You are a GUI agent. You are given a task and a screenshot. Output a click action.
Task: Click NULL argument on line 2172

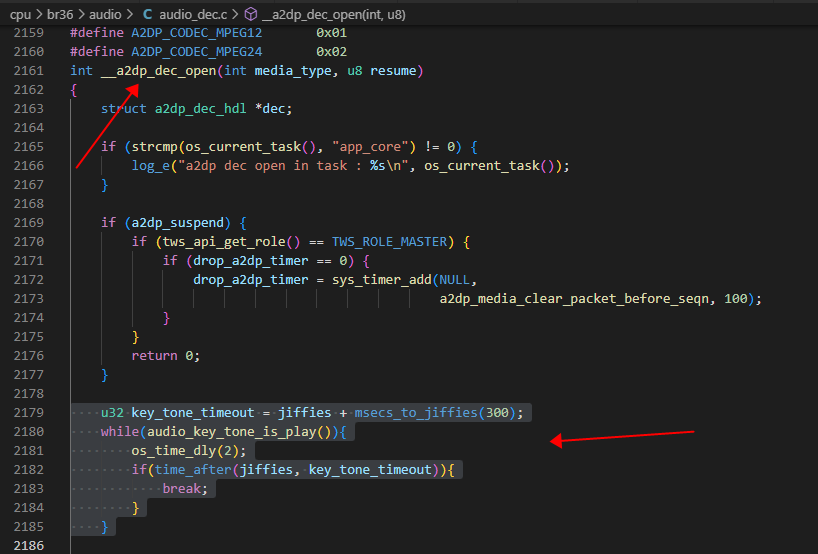454,280
